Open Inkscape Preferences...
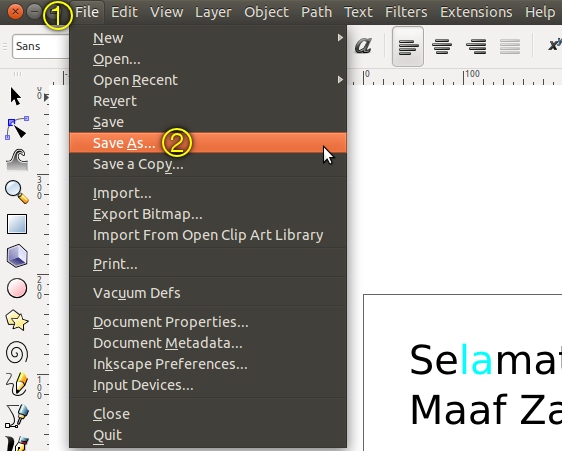 tap(208, 364)
